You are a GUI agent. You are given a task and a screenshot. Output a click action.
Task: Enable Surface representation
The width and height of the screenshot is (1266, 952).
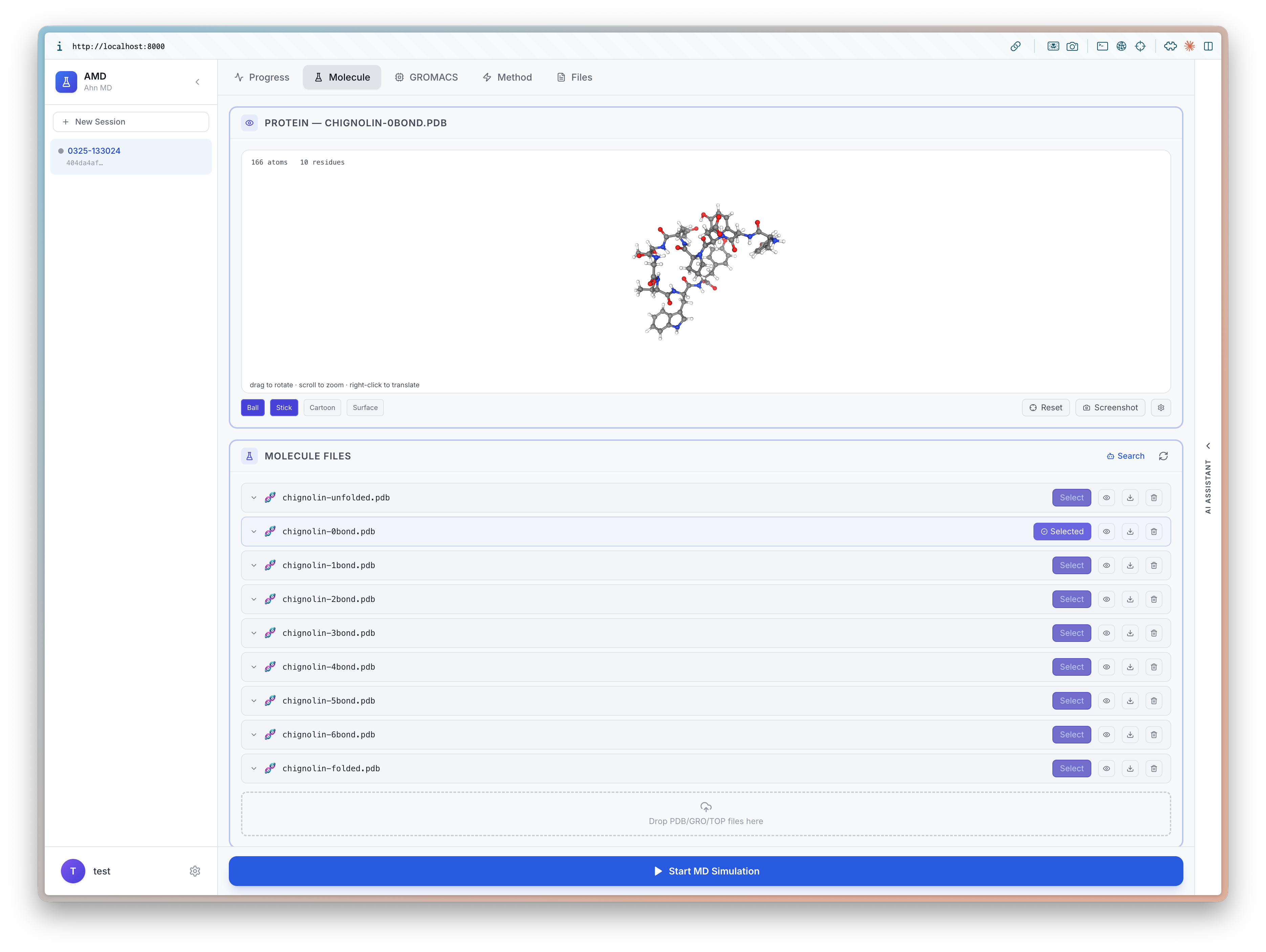(365, 408)
